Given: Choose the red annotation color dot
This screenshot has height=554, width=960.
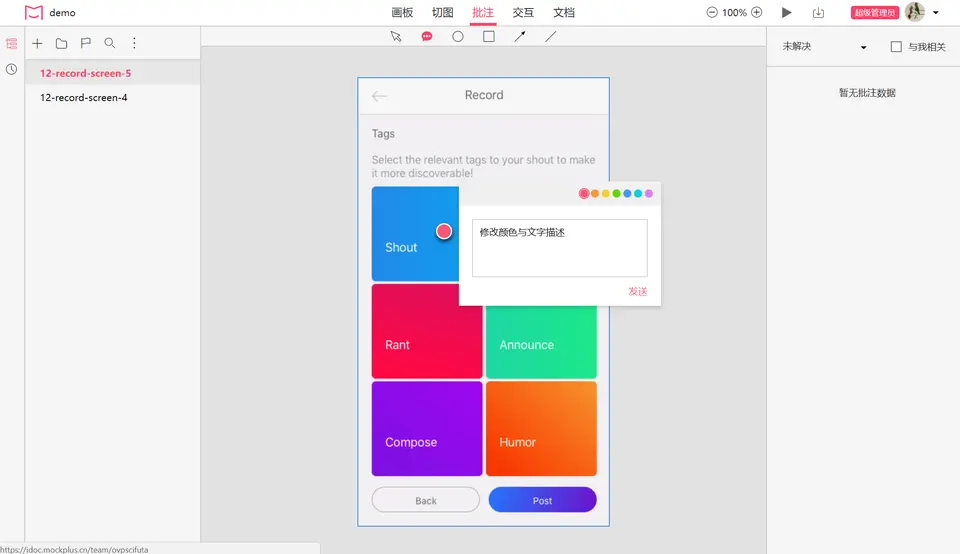Looking at the screenshot, I should (x=584, y=193).
